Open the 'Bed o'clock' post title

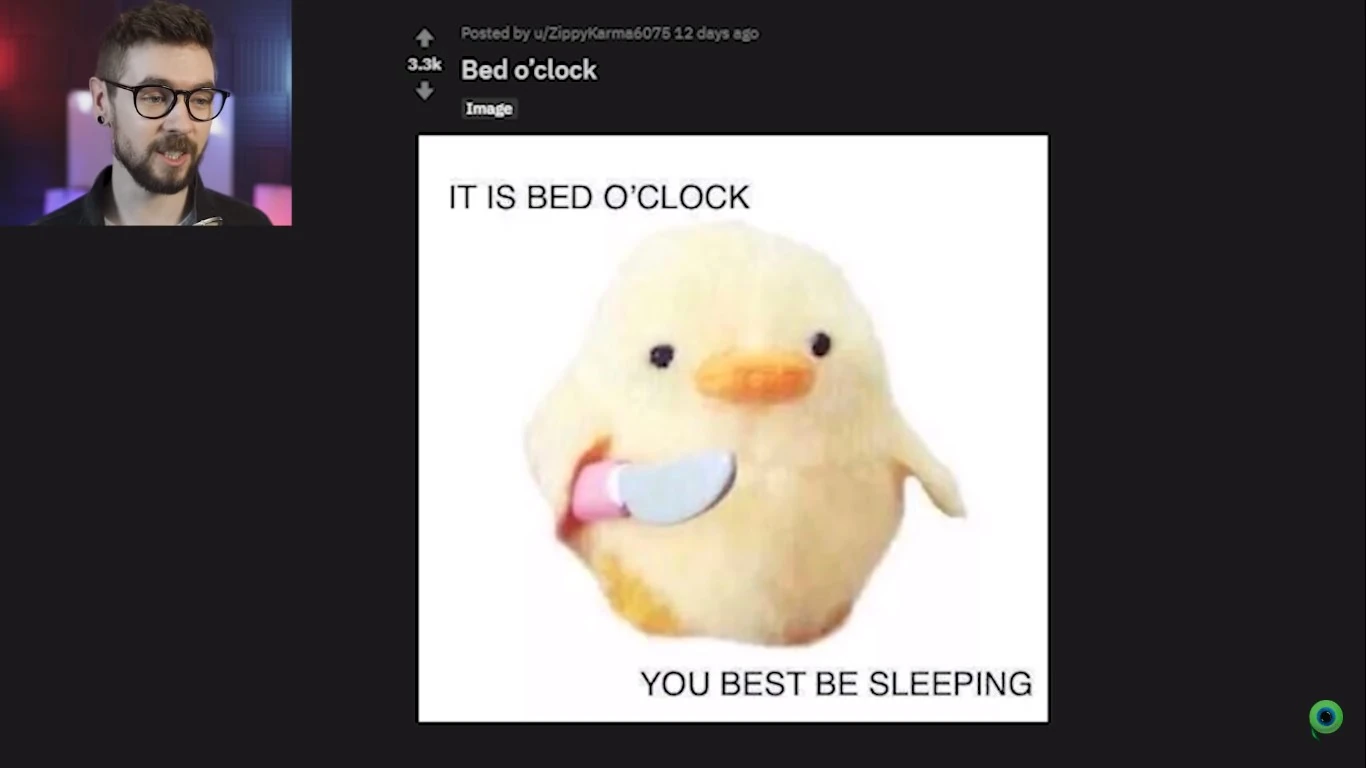(x=528, y=70)
